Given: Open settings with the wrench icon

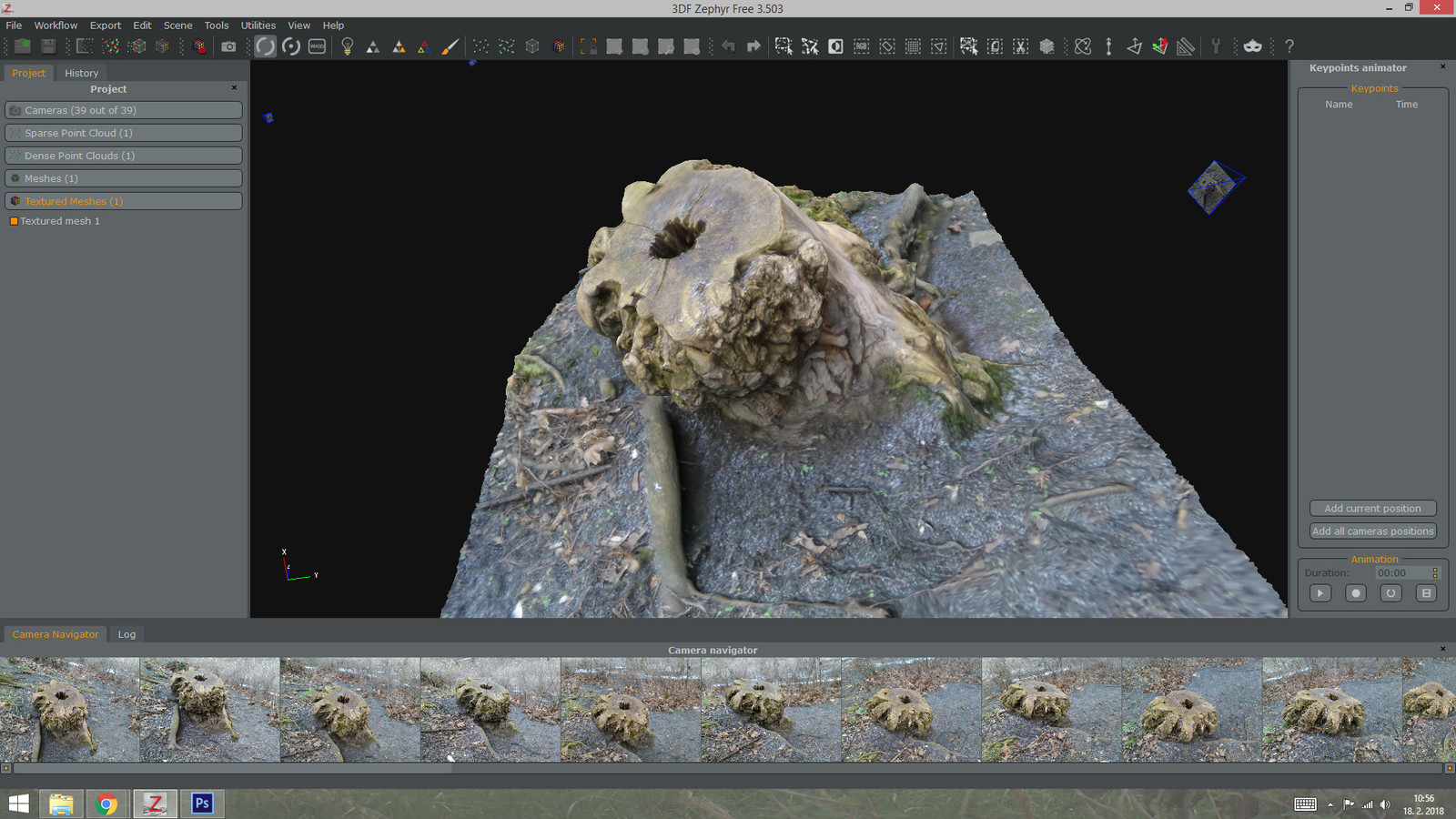Looking at the screenshot, I should tap(1217, 45).
